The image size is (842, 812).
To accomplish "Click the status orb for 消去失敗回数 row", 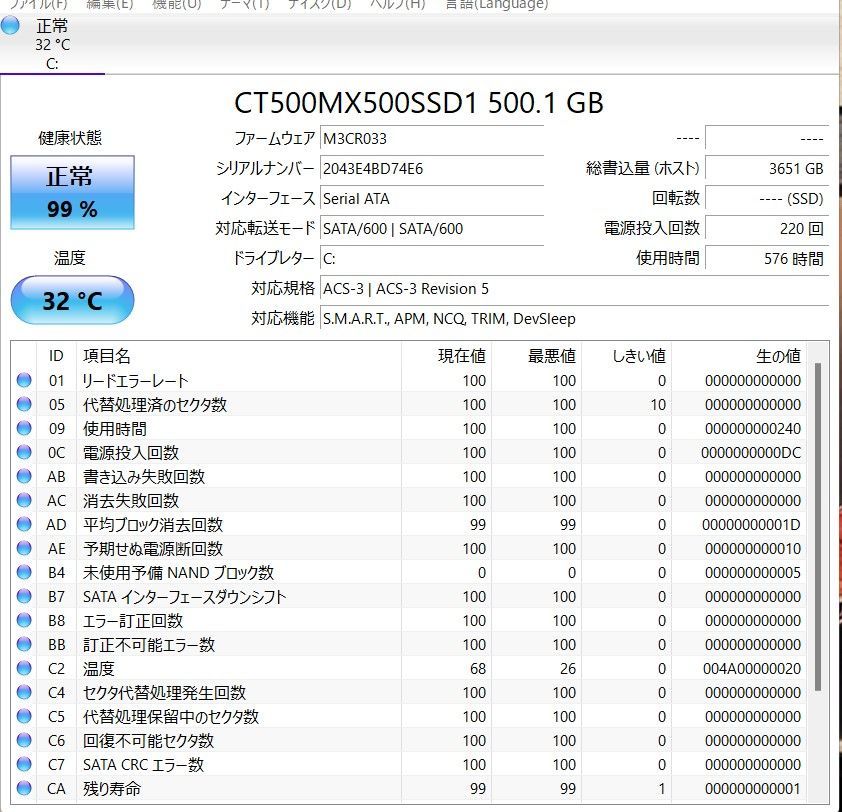I will [24, 501].
